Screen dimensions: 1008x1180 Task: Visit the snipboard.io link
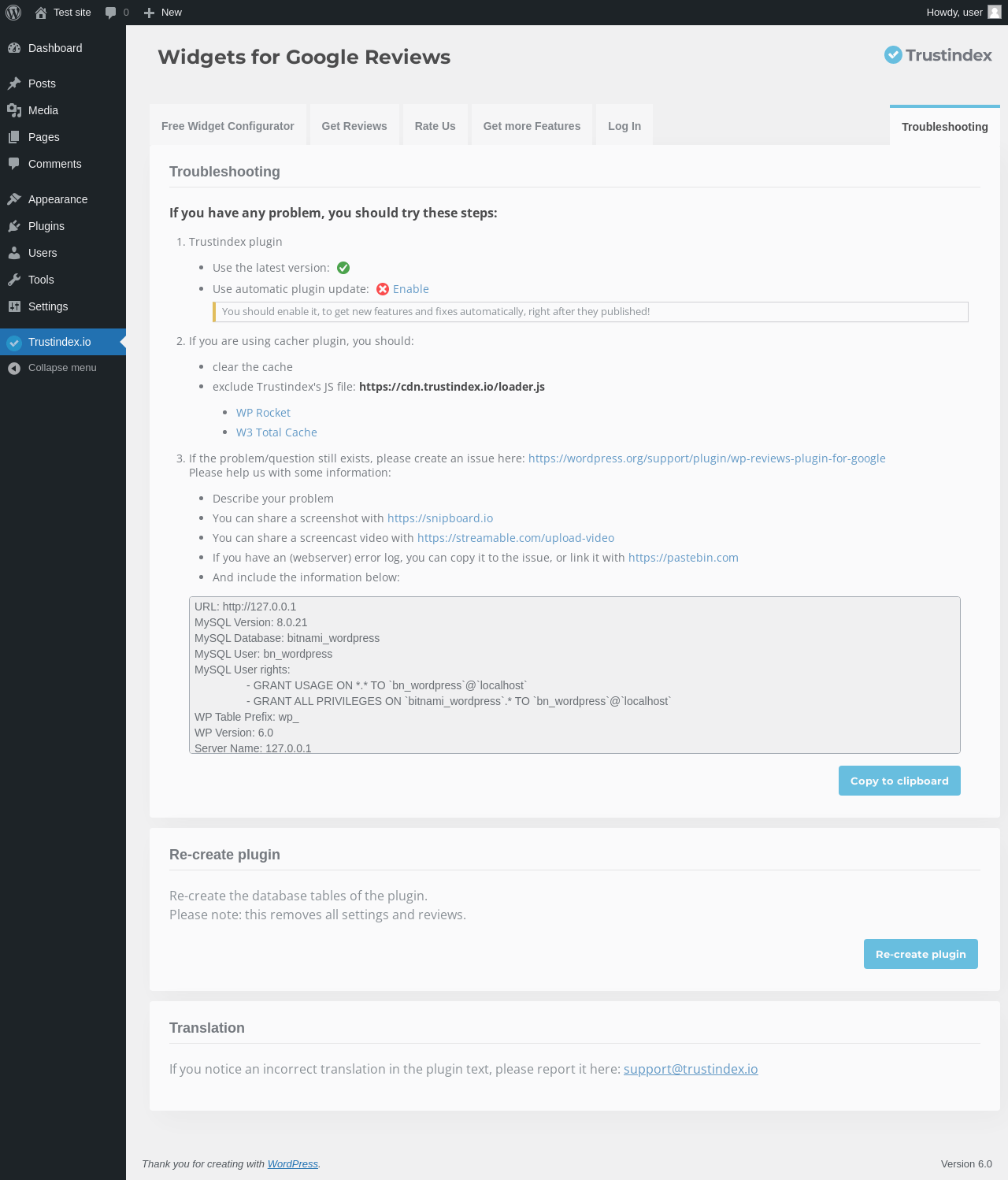(440, 518)
